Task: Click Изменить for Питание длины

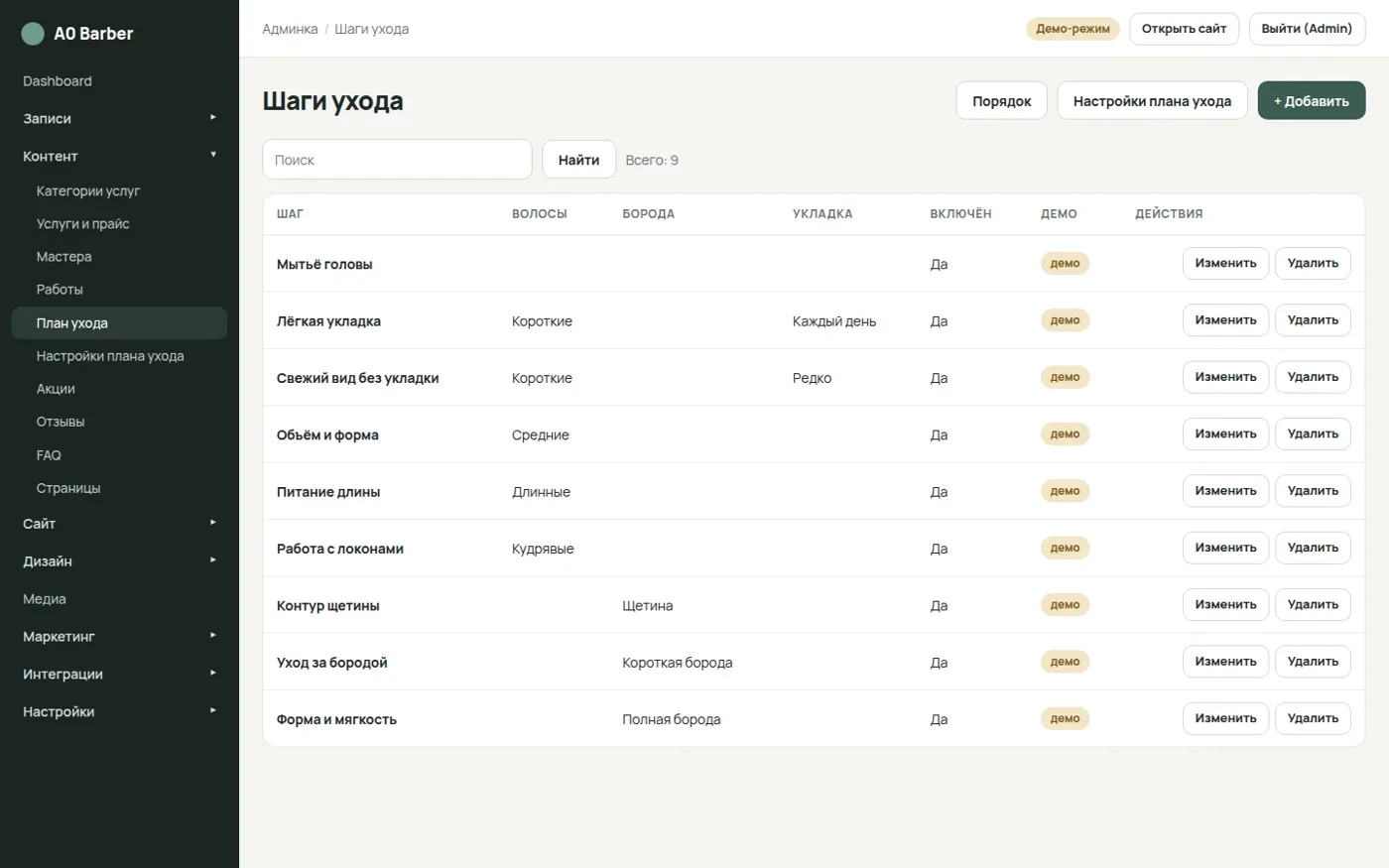Action: tap(1225, 491)
